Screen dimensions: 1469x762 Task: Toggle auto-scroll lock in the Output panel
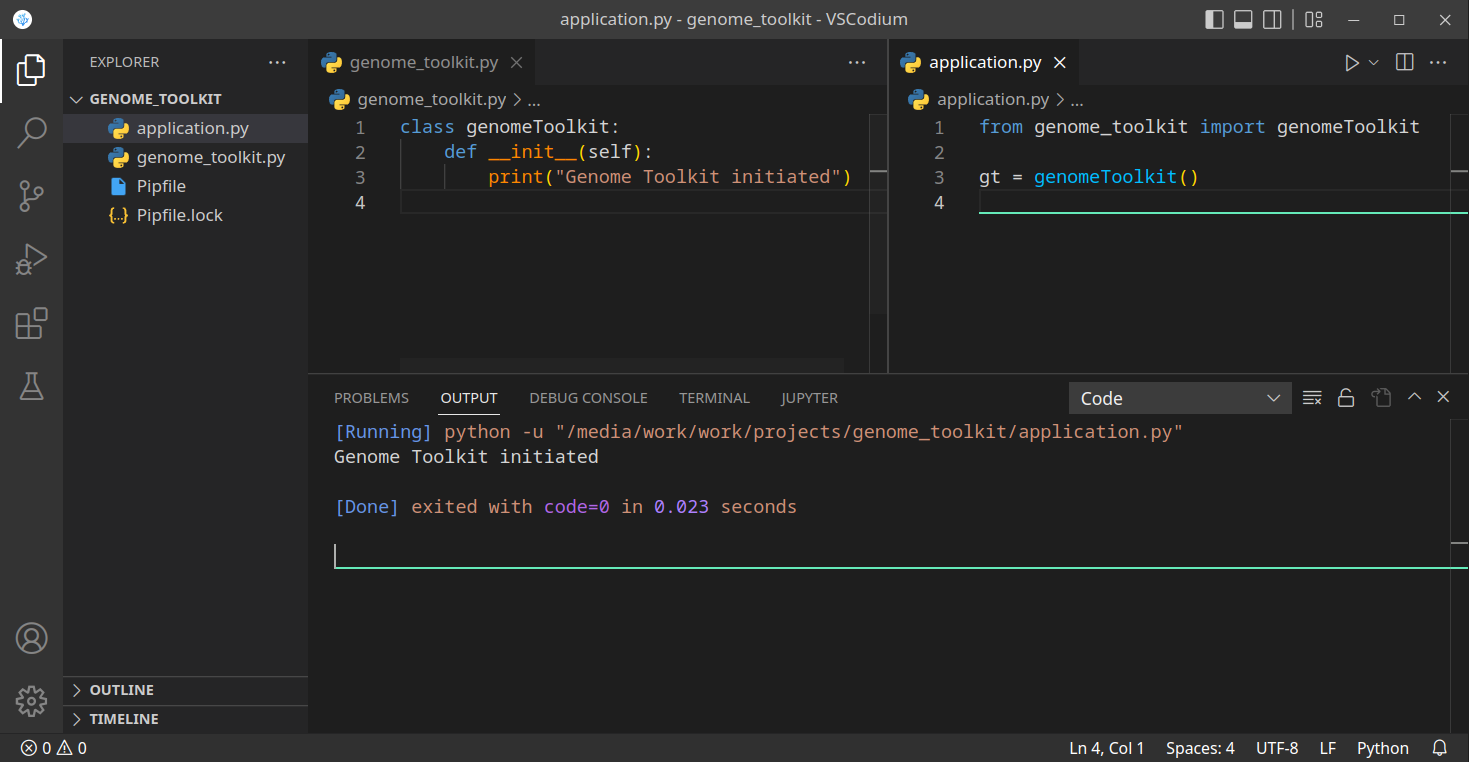(1345, 397)
